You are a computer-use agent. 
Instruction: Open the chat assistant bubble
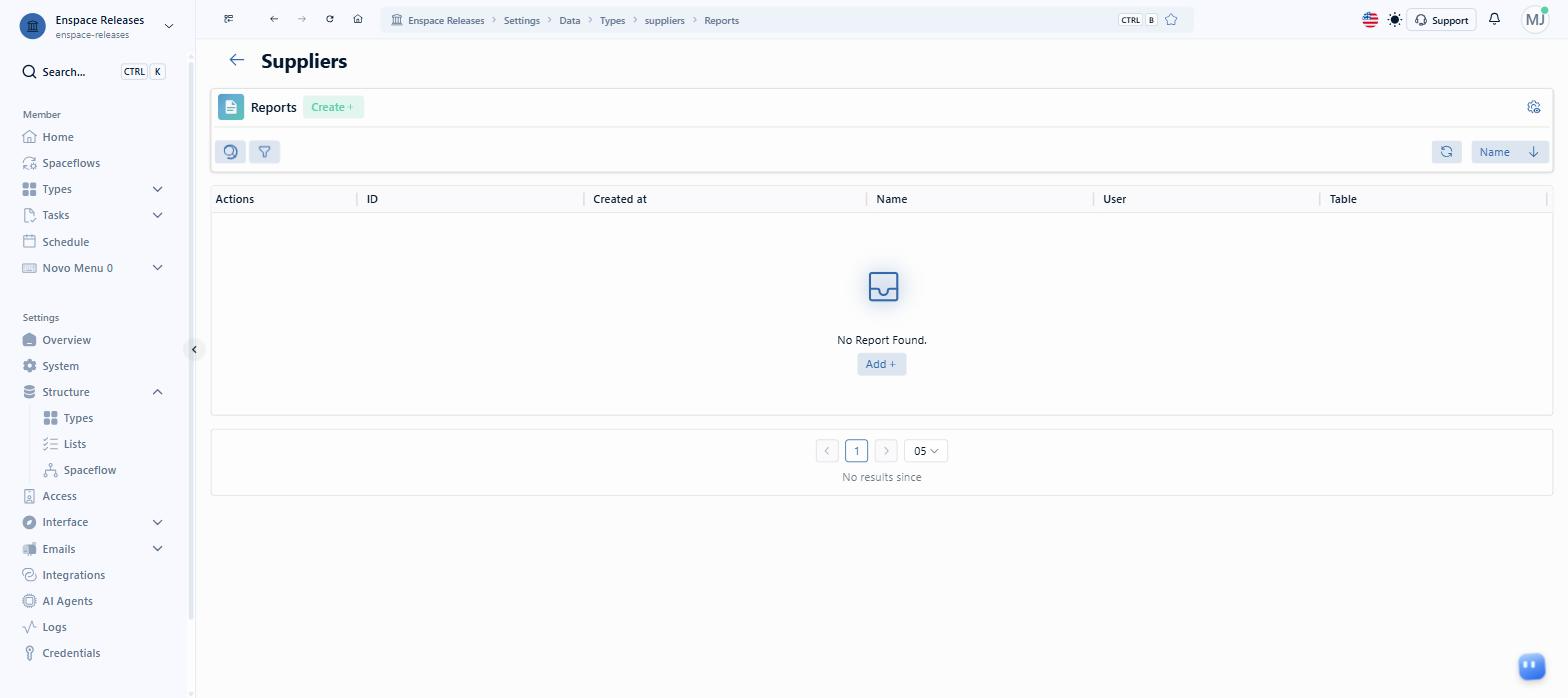[x=1532, y=666]
